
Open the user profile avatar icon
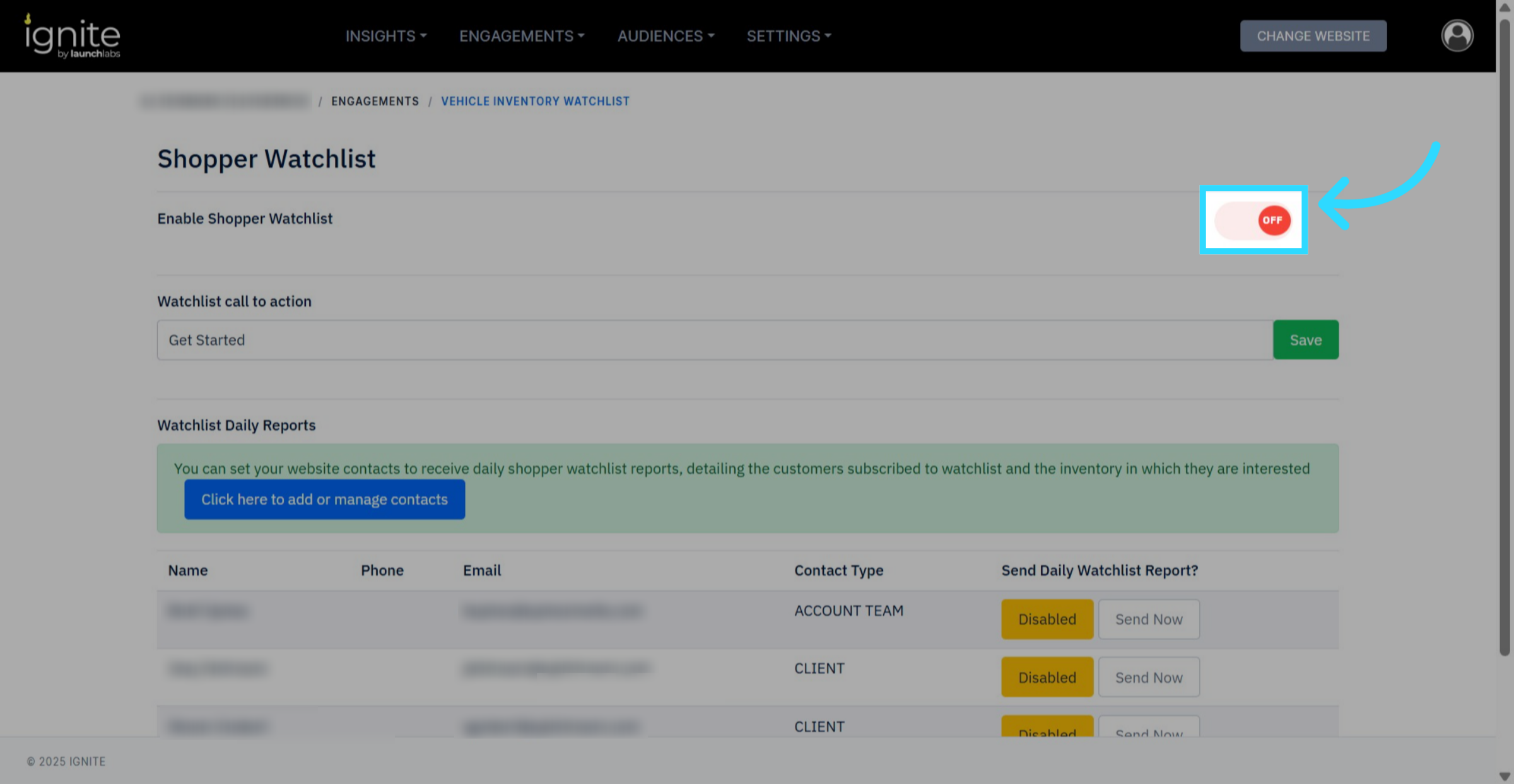pos(1457,35)
